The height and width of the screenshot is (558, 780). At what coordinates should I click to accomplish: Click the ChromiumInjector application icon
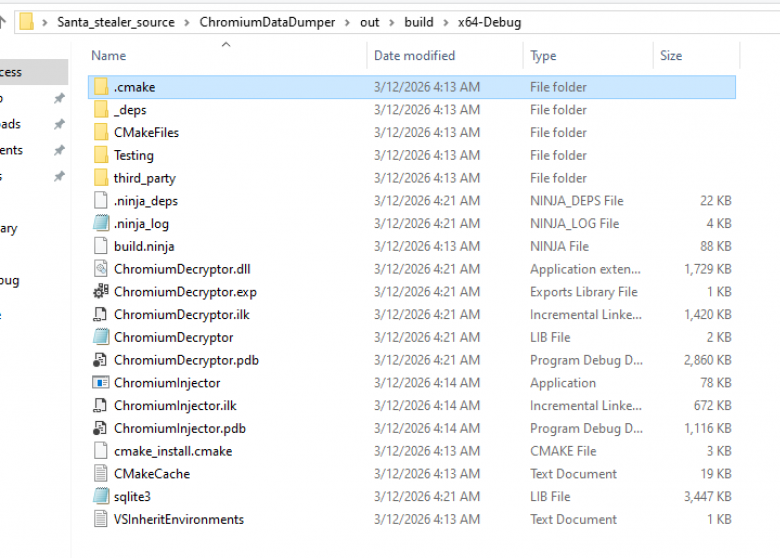(x=101, y=383)
